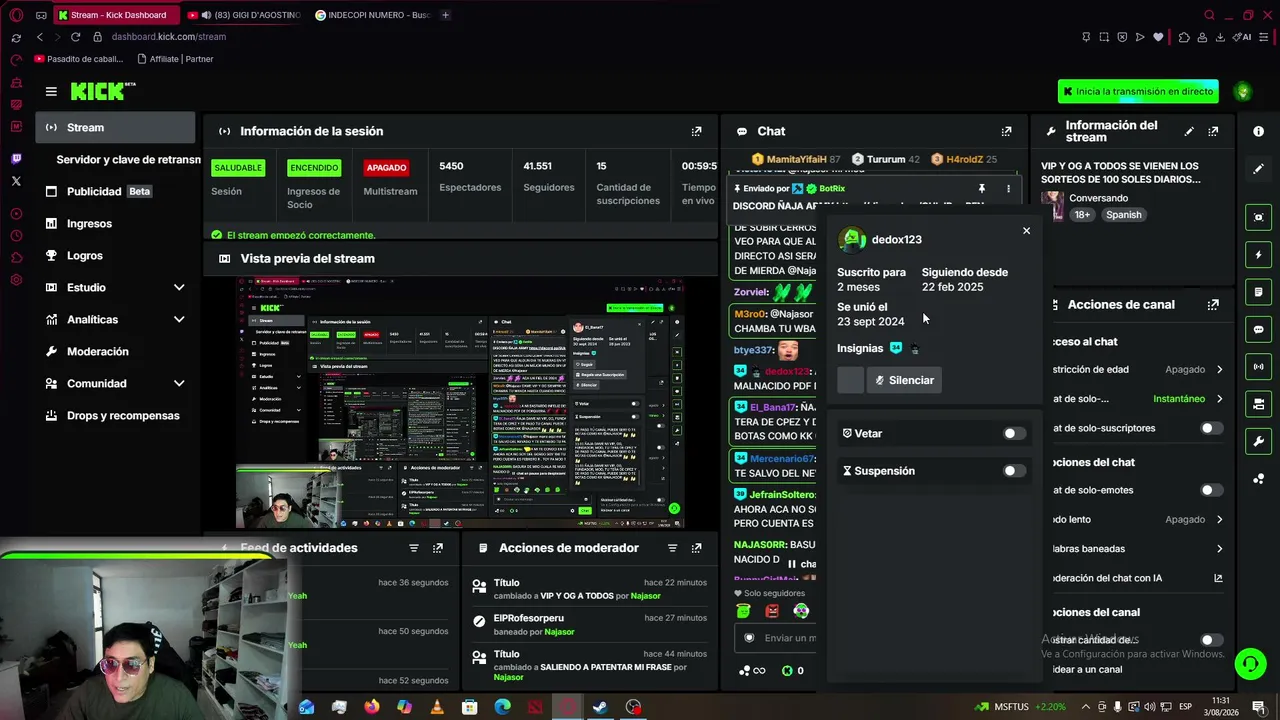The image size is (1280, 720).
Task: Unpin the BotRix pinned message
Action: point(982,188)
